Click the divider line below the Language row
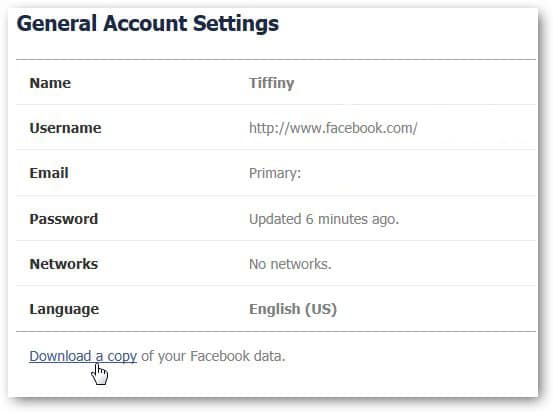Screen dimensions: 553x412 click(276, 332)
